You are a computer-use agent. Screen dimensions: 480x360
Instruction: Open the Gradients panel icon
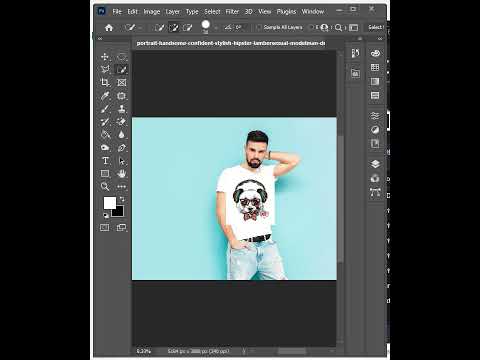tap(375, 81)
